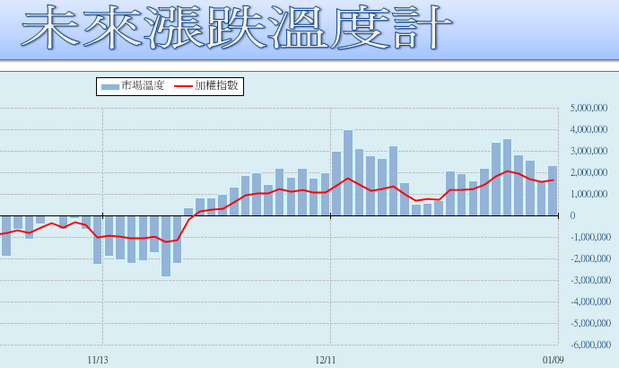Click the 5,000,000 axis label
Viewport: 619px width, 368px height.
(x=588, y=108)
